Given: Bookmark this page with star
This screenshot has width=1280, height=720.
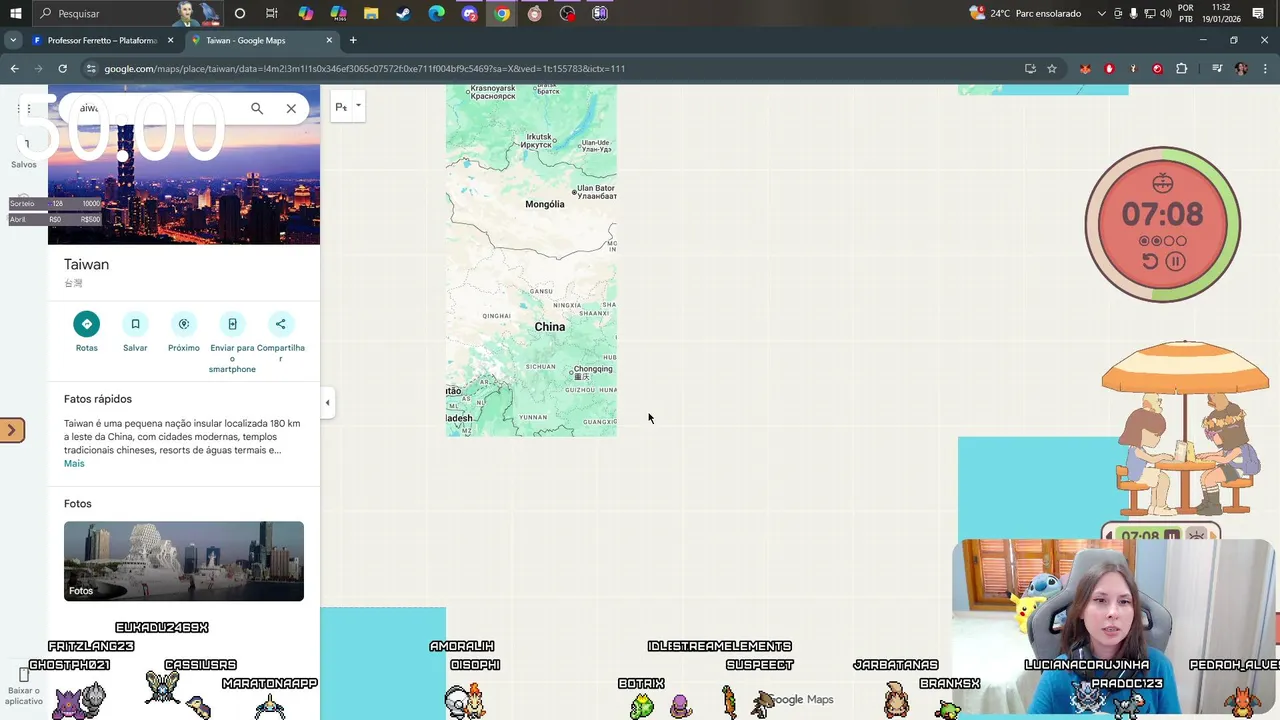Looking at the screenshot, I should 1052,69.
